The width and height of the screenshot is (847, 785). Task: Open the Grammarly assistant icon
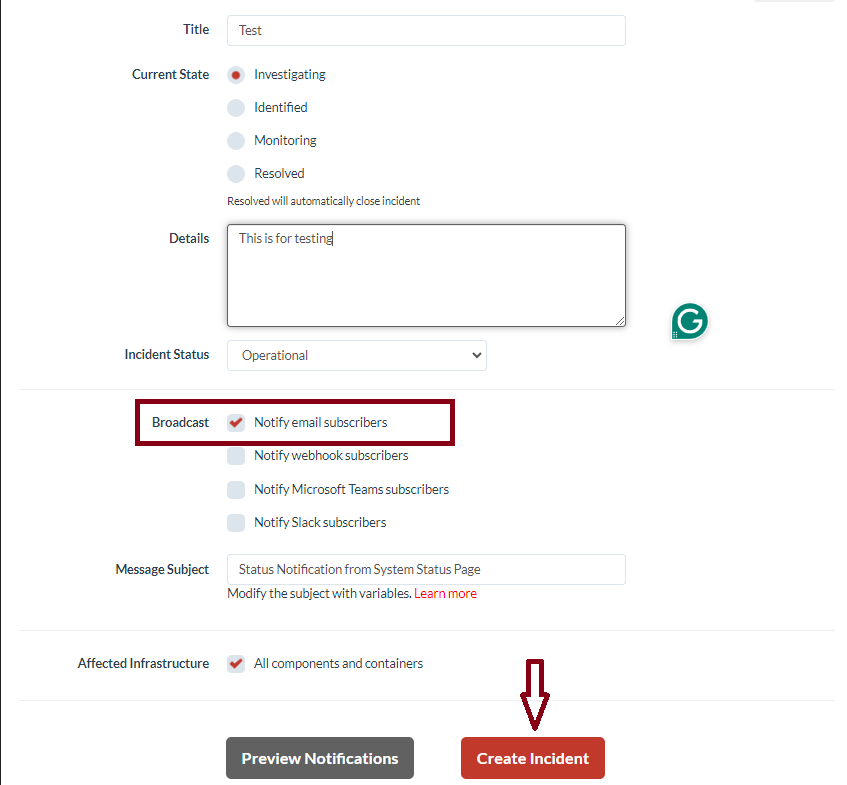point(689,321)
